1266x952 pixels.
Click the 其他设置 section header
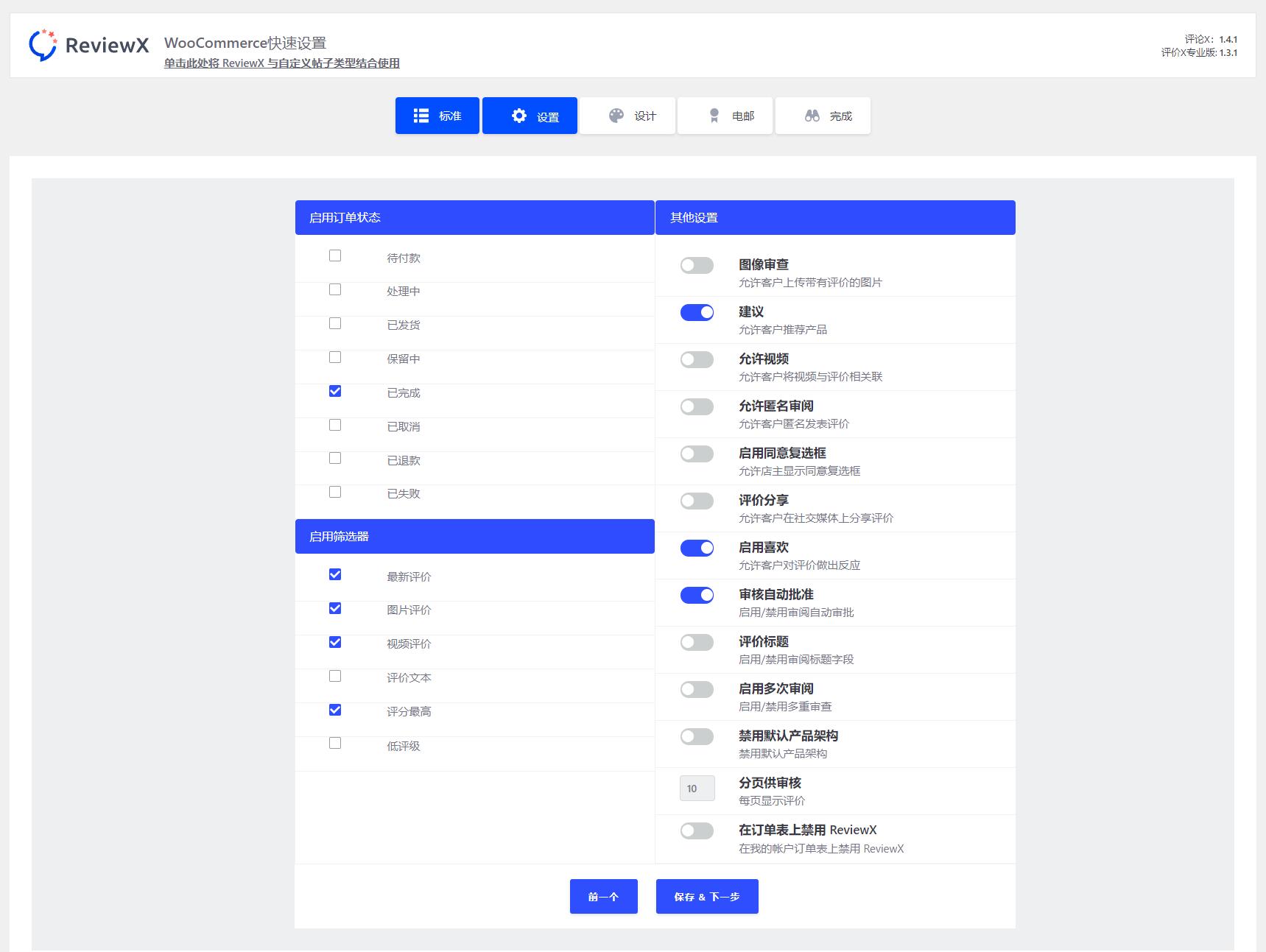(x=835, y=217)
